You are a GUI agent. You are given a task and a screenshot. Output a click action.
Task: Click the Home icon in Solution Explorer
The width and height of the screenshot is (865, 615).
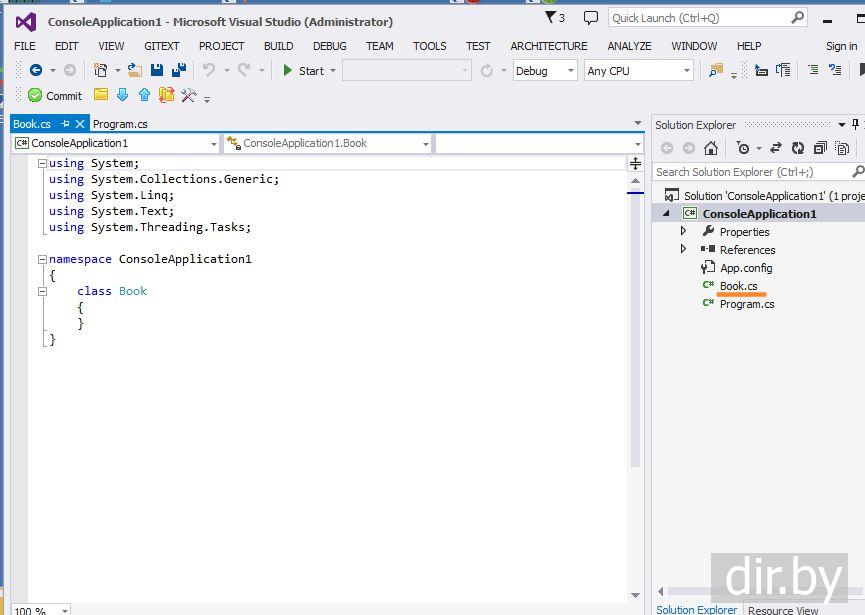tap(710, 148)
